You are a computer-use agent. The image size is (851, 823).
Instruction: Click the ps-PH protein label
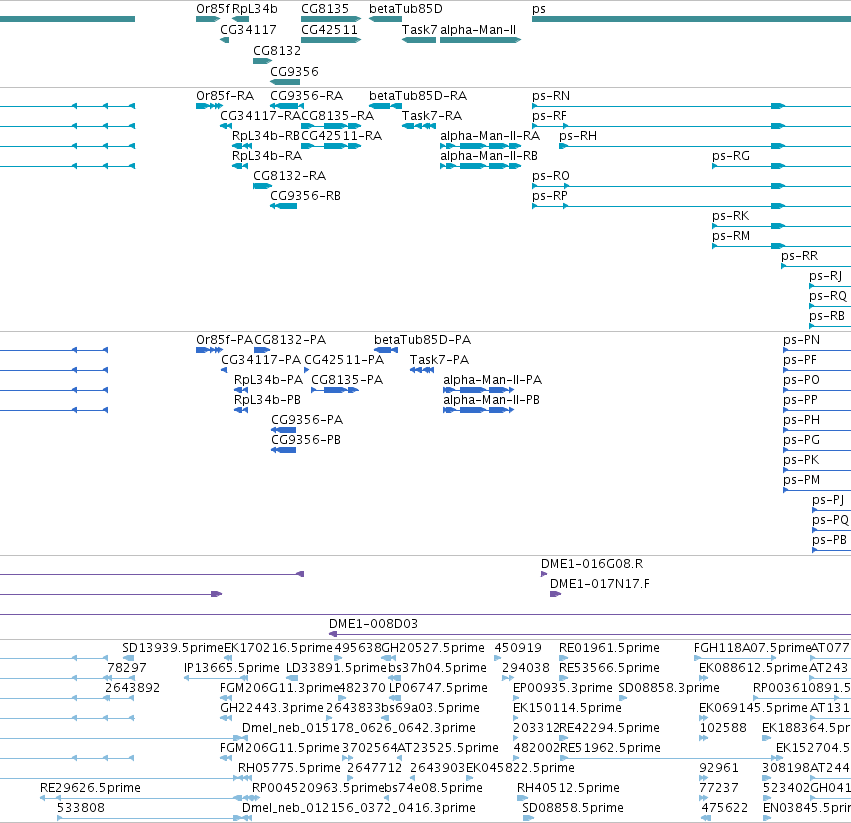click(x=802, y=420)
